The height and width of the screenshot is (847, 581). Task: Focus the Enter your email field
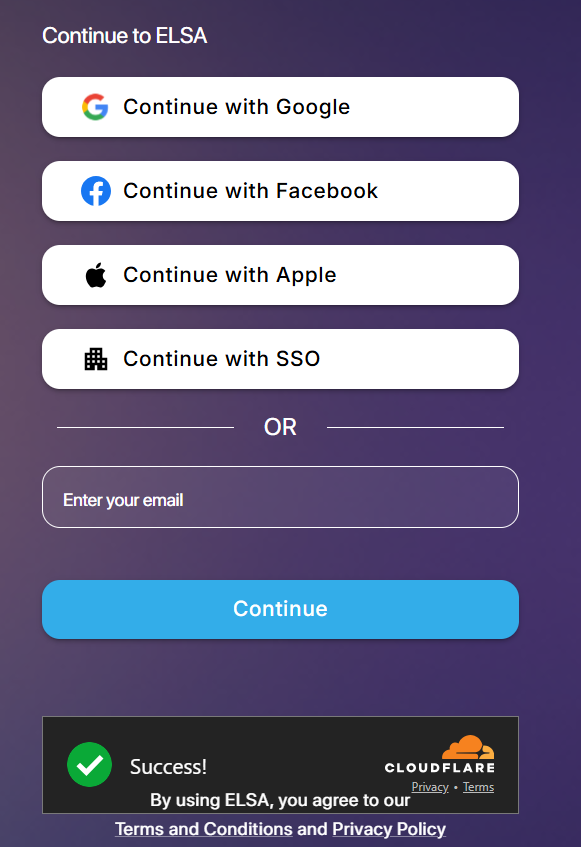click(280, 497)
